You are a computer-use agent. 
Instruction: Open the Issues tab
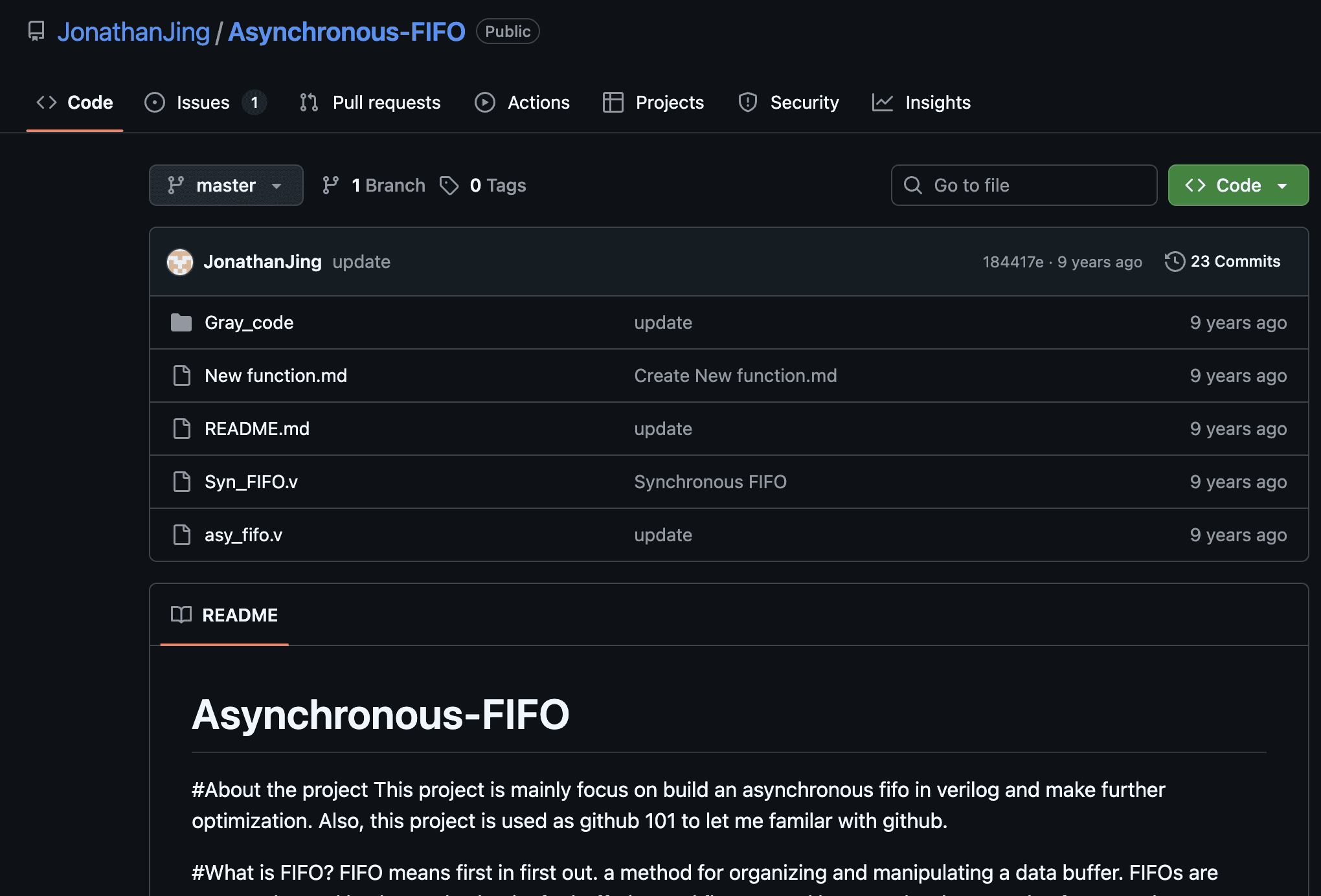pyautogui.click(x=203, y=102)
